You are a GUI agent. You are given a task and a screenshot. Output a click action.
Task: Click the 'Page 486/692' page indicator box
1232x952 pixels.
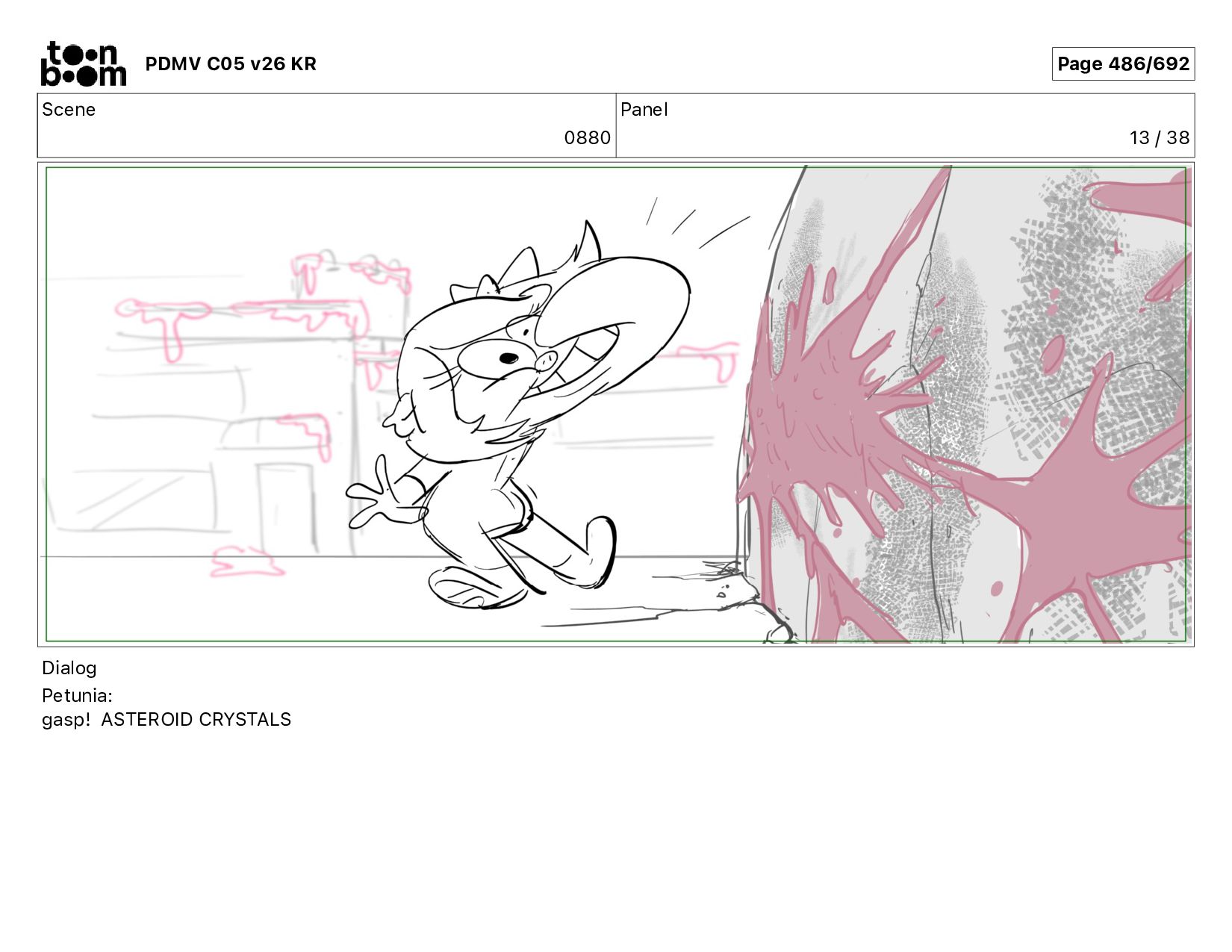[1123, 64]
